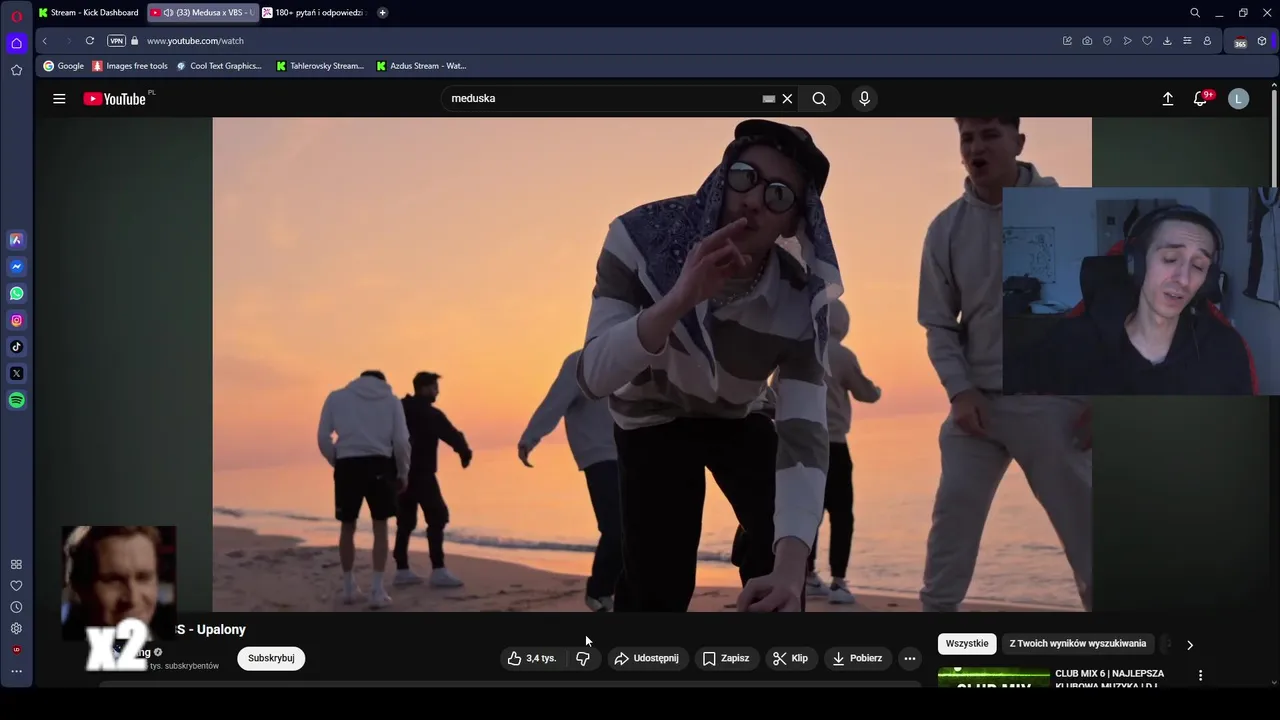1280x720 pixels.
Task: Open the Opera sidebar home icon
Action: coord(16,43)
